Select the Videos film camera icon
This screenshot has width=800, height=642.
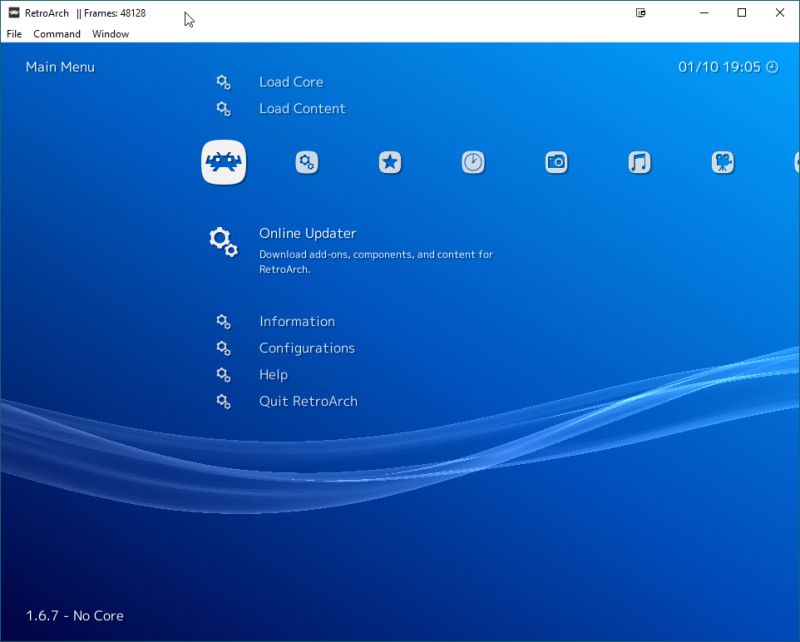pyautogui.click(x=721, y=161)
